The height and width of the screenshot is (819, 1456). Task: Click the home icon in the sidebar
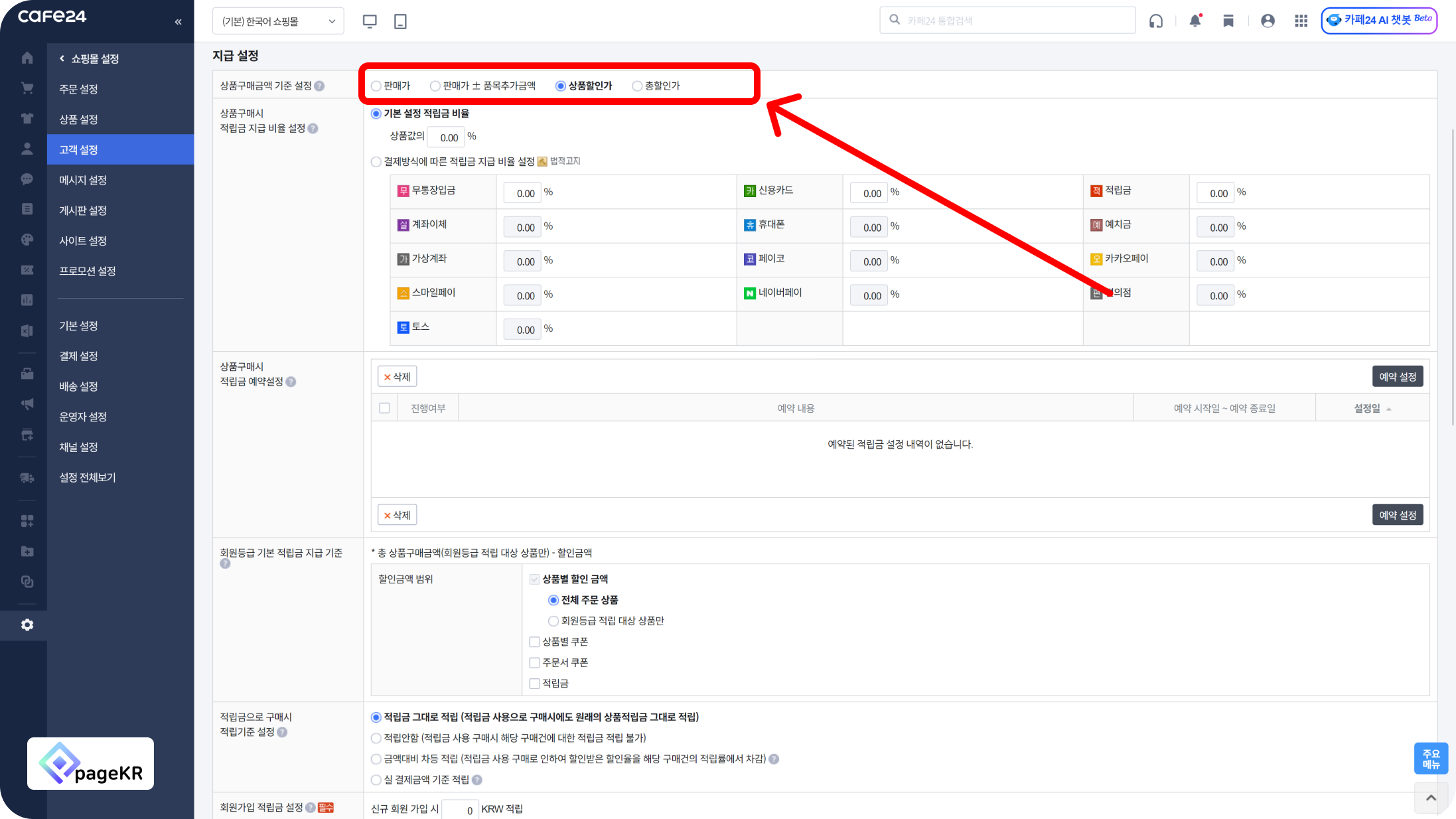[x=27, y=58]
